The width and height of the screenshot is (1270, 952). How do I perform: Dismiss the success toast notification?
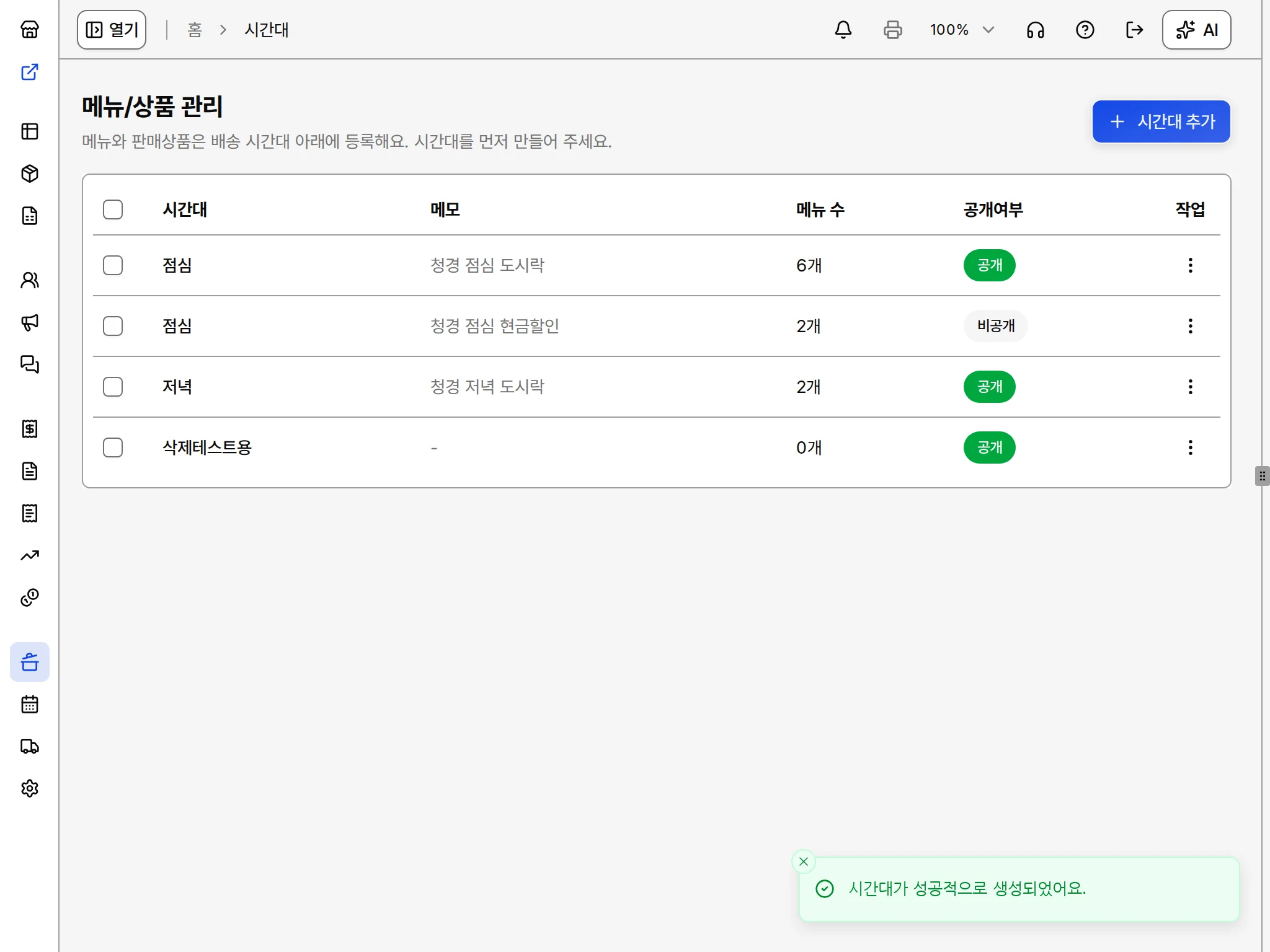coord(804,862)
